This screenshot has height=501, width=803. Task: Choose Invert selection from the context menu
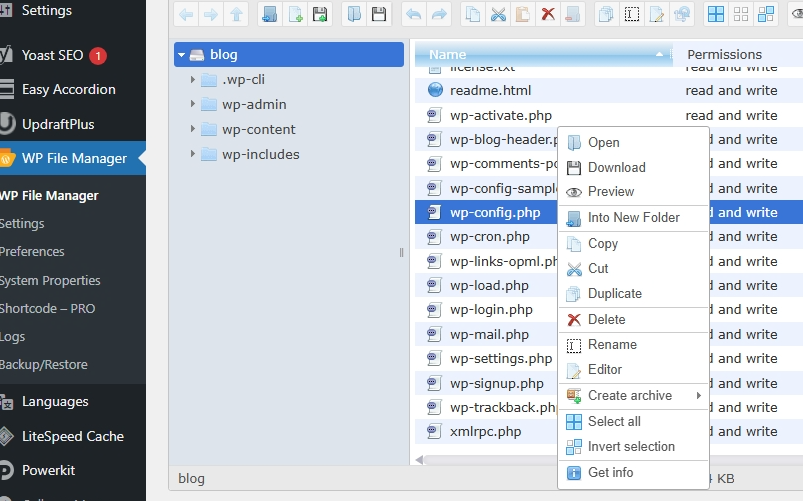pos(633,447)
